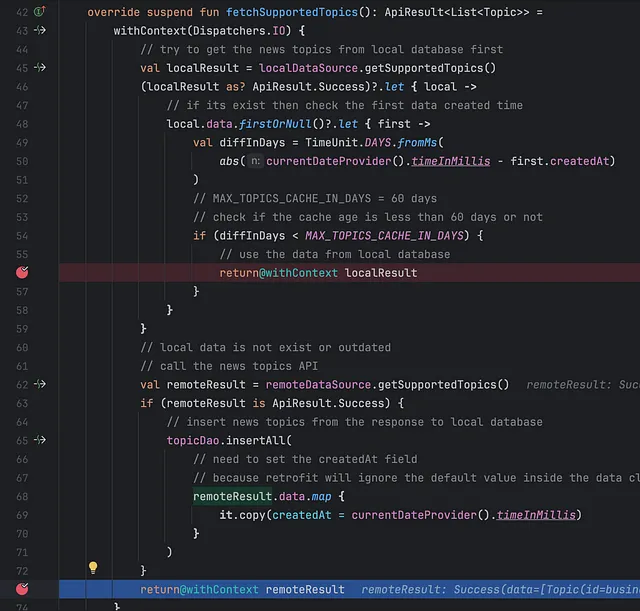Click the highlighted remoteResult on line 68
Image resolution: width=640 pixels, height=611 pixels.
(235, 496)
